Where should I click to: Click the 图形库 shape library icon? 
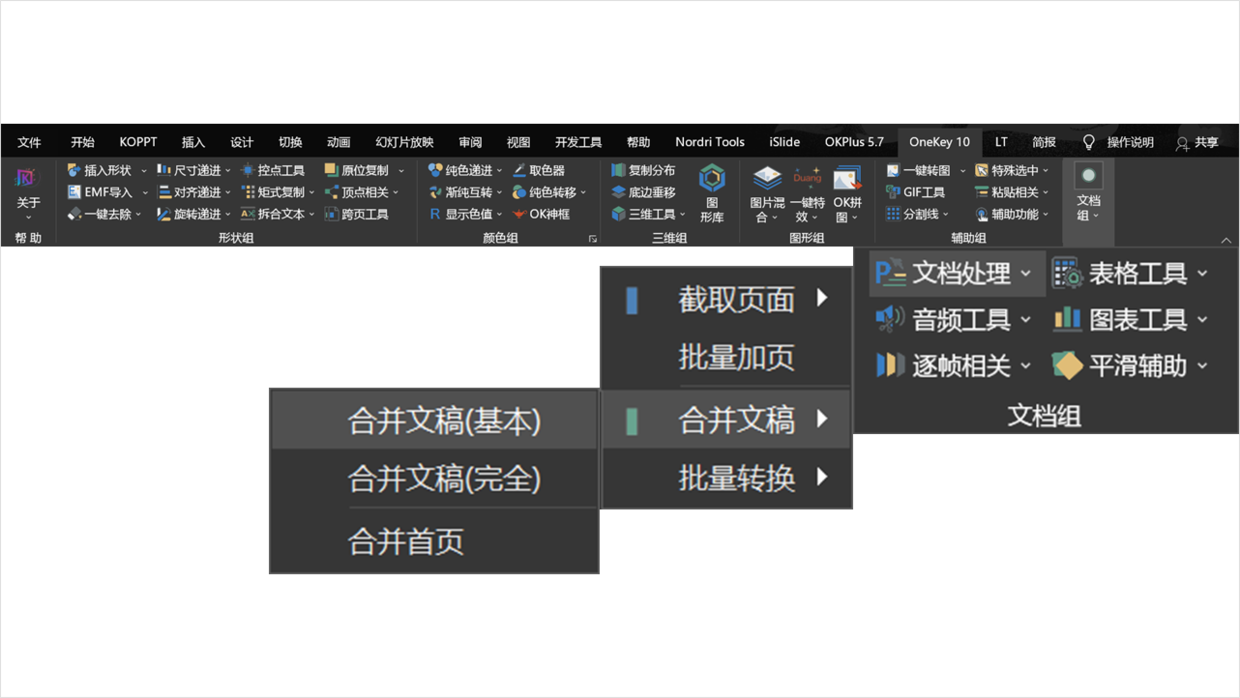(712, 192)
